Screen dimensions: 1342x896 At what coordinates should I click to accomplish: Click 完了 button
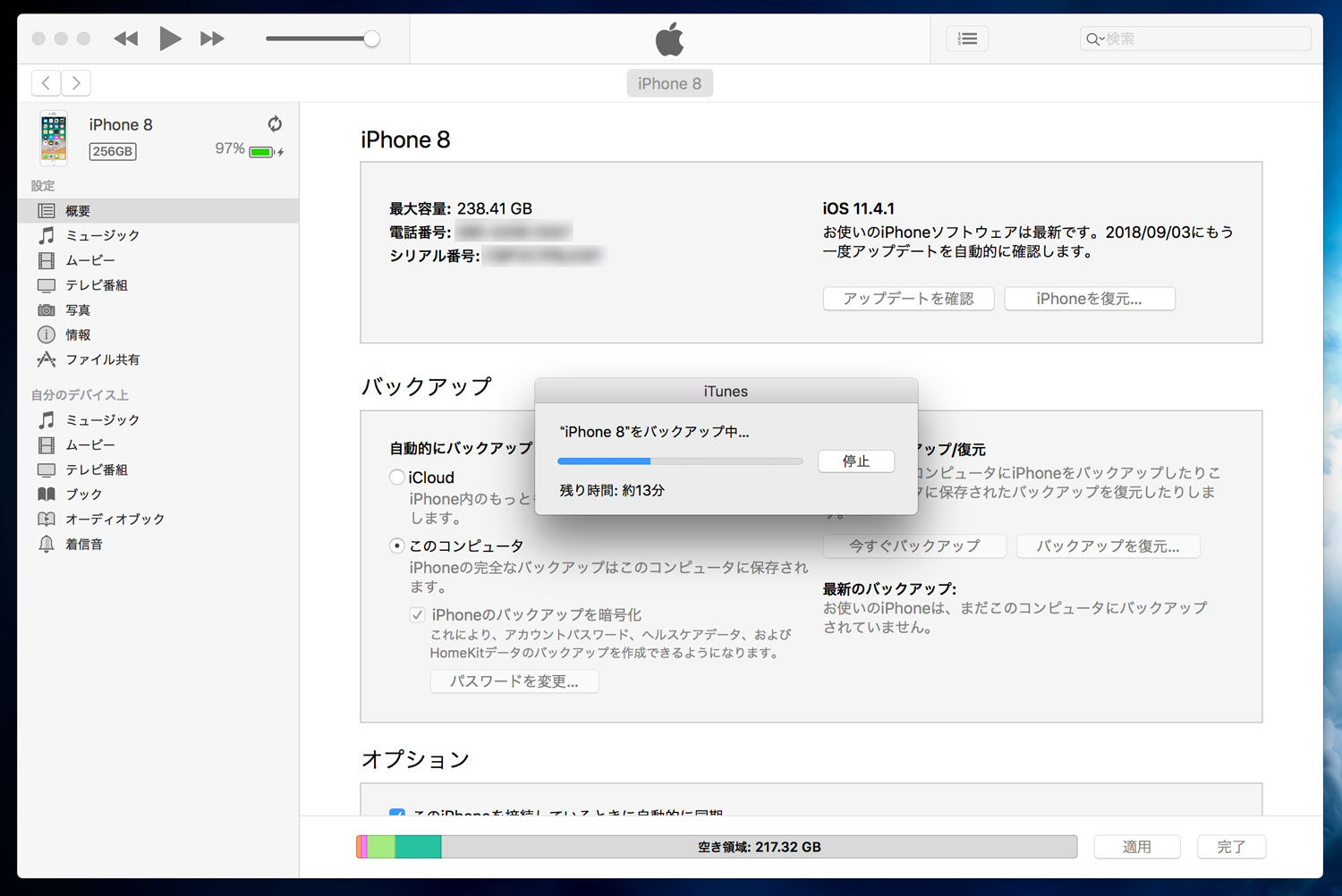(1231, 847)
